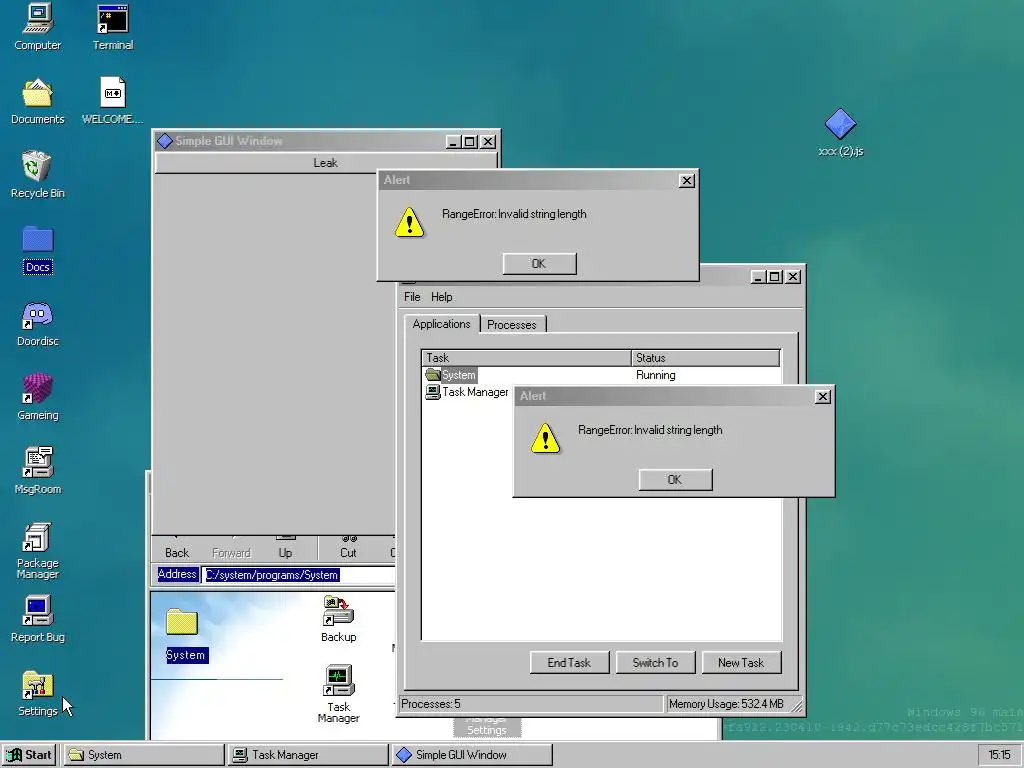Select the Task Manager row in task list
Viewport: 1024px width, 768px height.
468,392
